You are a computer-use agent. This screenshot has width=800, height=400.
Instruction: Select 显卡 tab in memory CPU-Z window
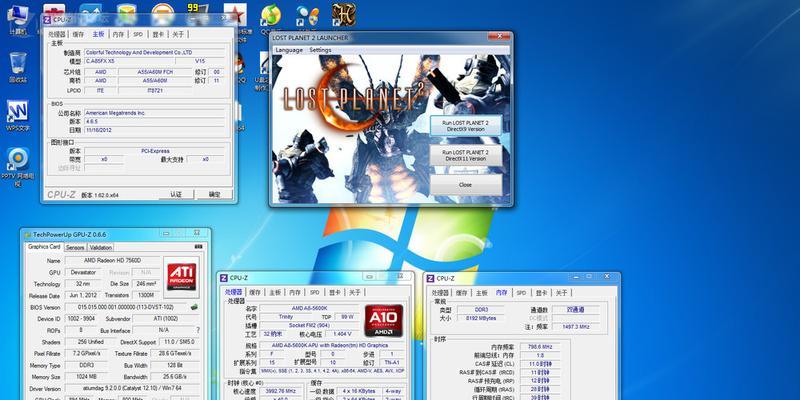tap(541, 293)
